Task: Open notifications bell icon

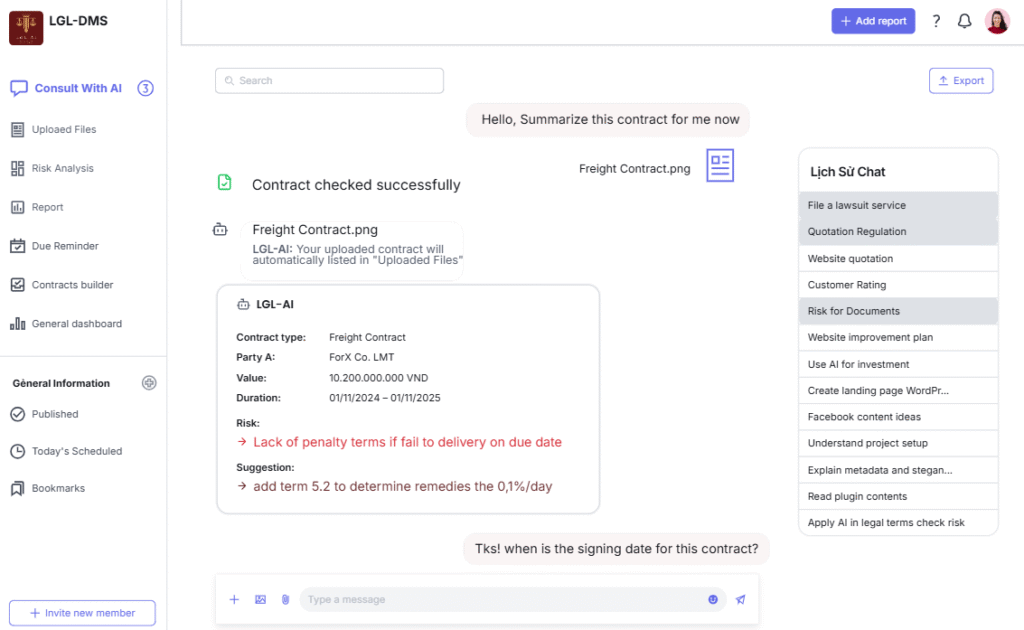Action: click(x=964, y=21)
